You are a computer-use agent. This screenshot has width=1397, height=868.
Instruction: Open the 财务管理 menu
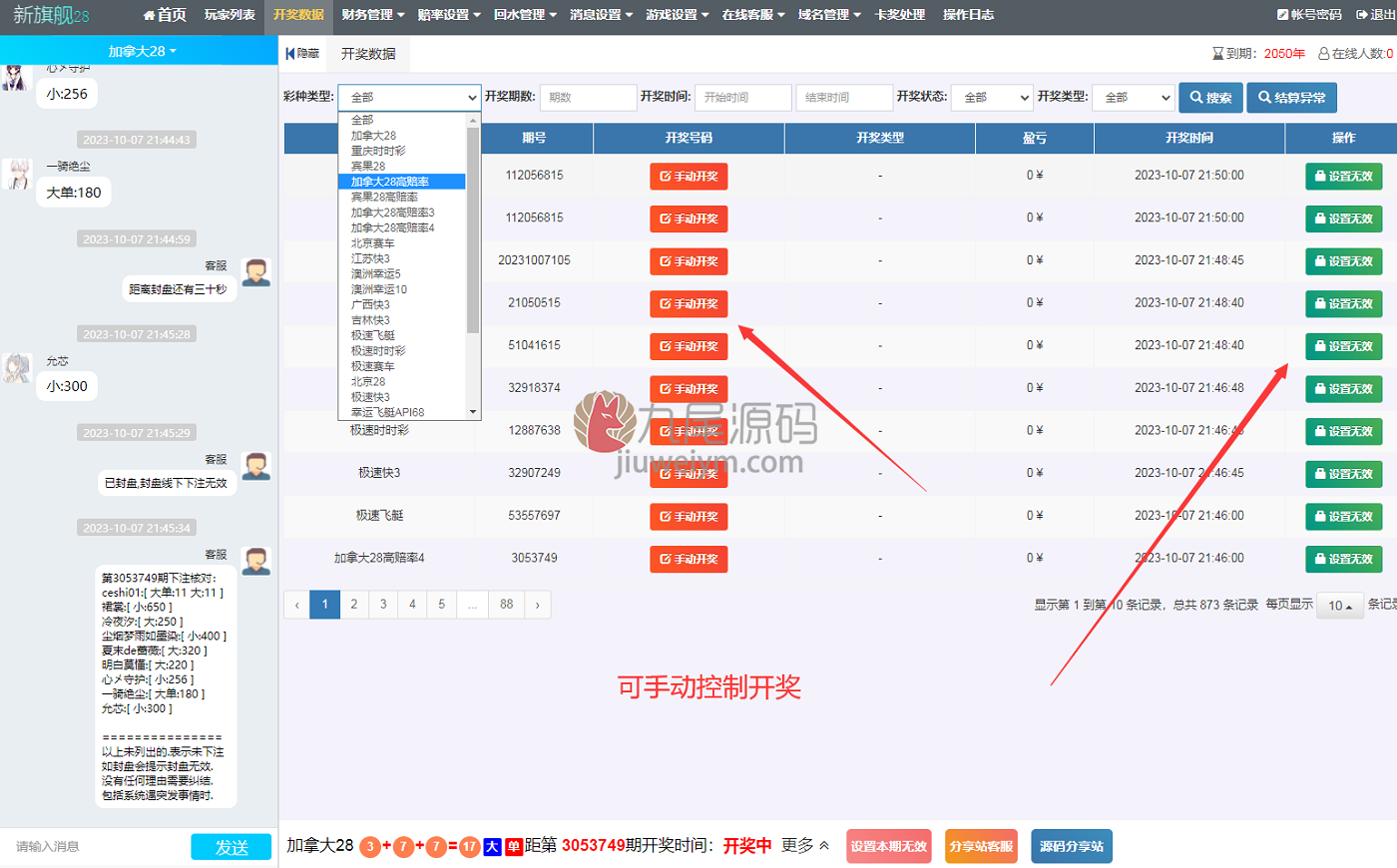pos(372,15)
